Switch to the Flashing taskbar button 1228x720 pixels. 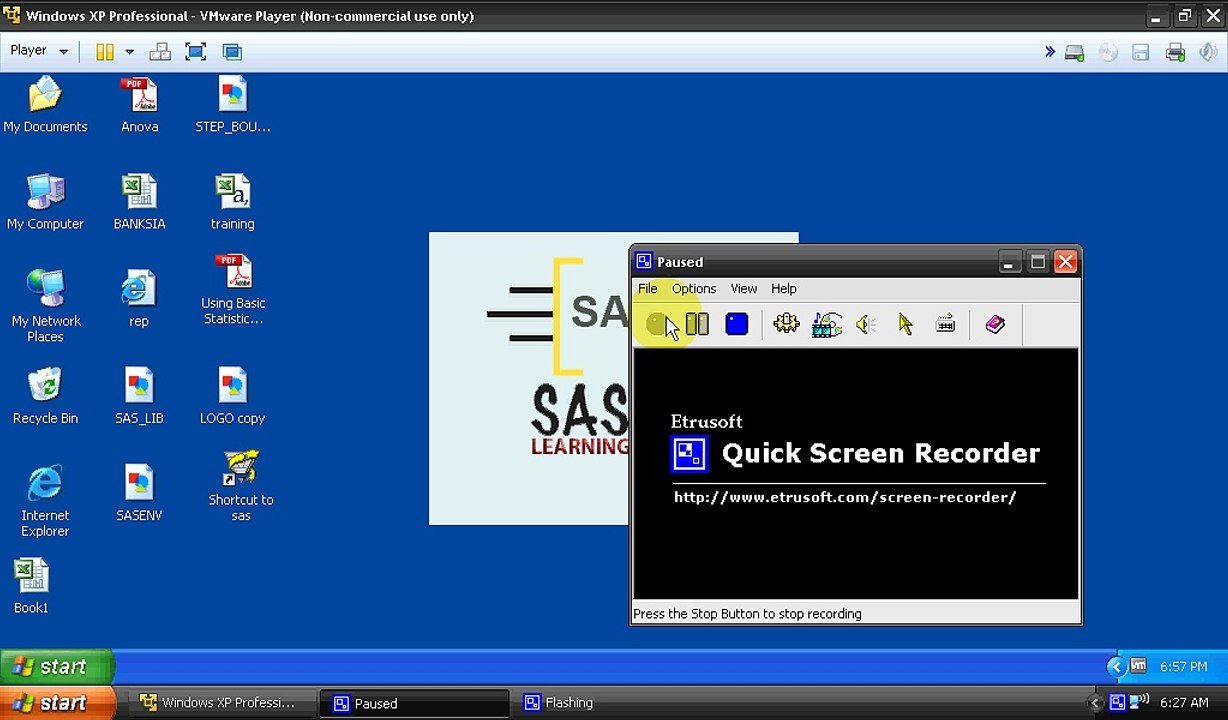[607, 703]
